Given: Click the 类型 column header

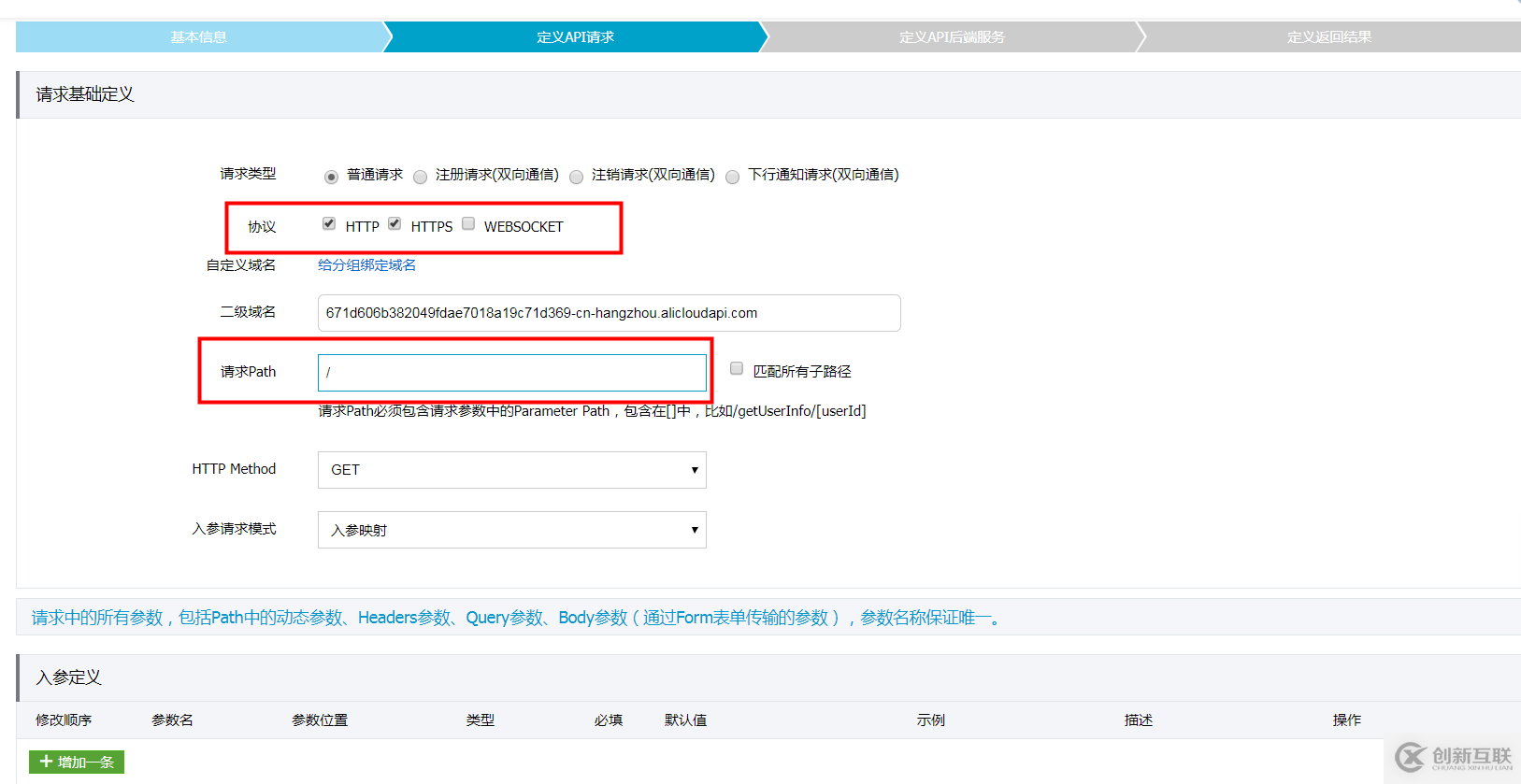Looking at the screenshot, I should tap(481, 720).
